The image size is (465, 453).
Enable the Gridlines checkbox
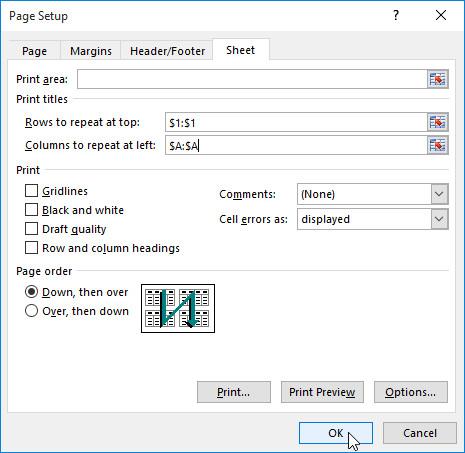(31, 191)
